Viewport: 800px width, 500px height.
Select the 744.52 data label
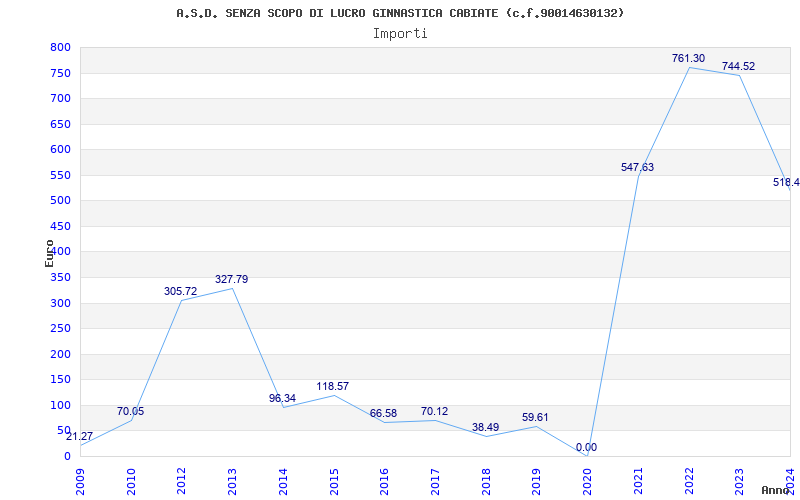(738, 66)
